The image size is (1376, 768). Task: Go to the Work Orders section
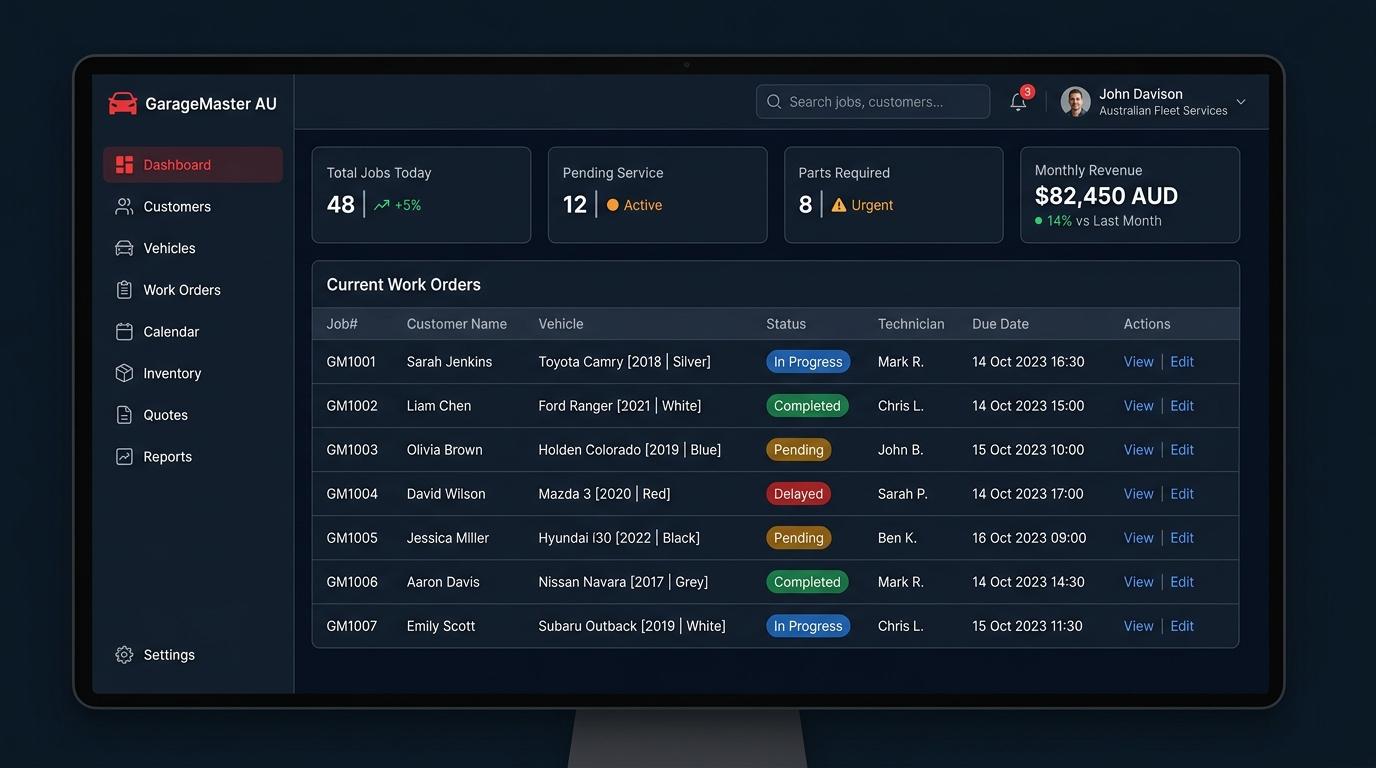(193, 290)
